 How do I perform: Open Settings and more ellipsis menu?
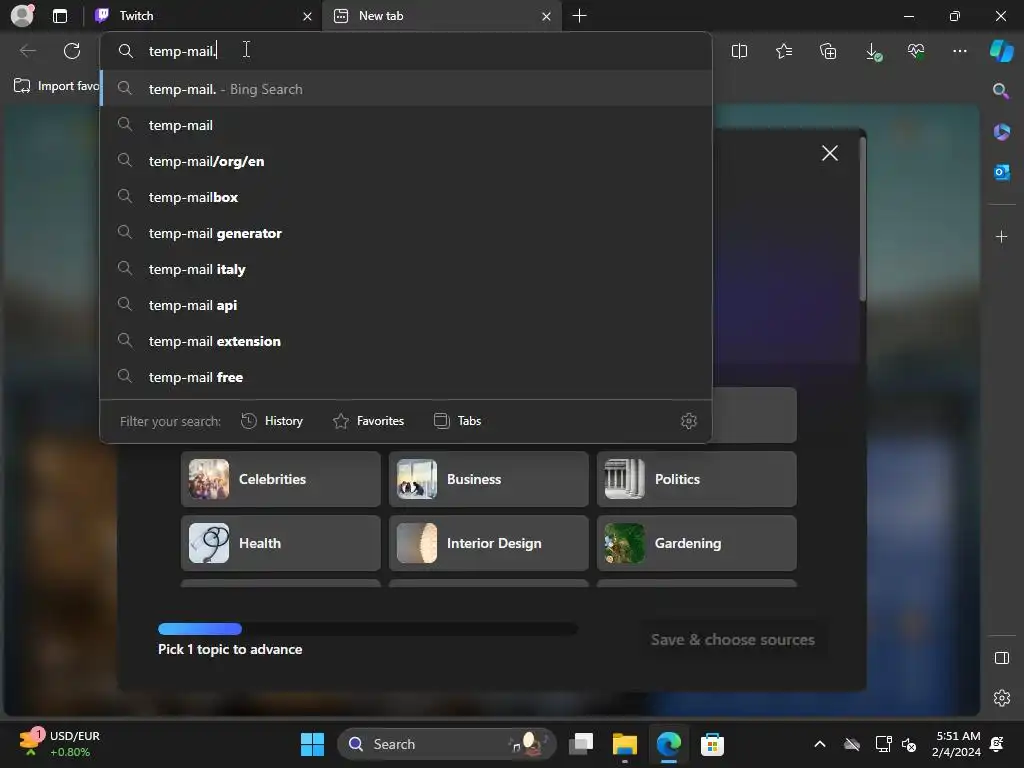click(959, 51)
